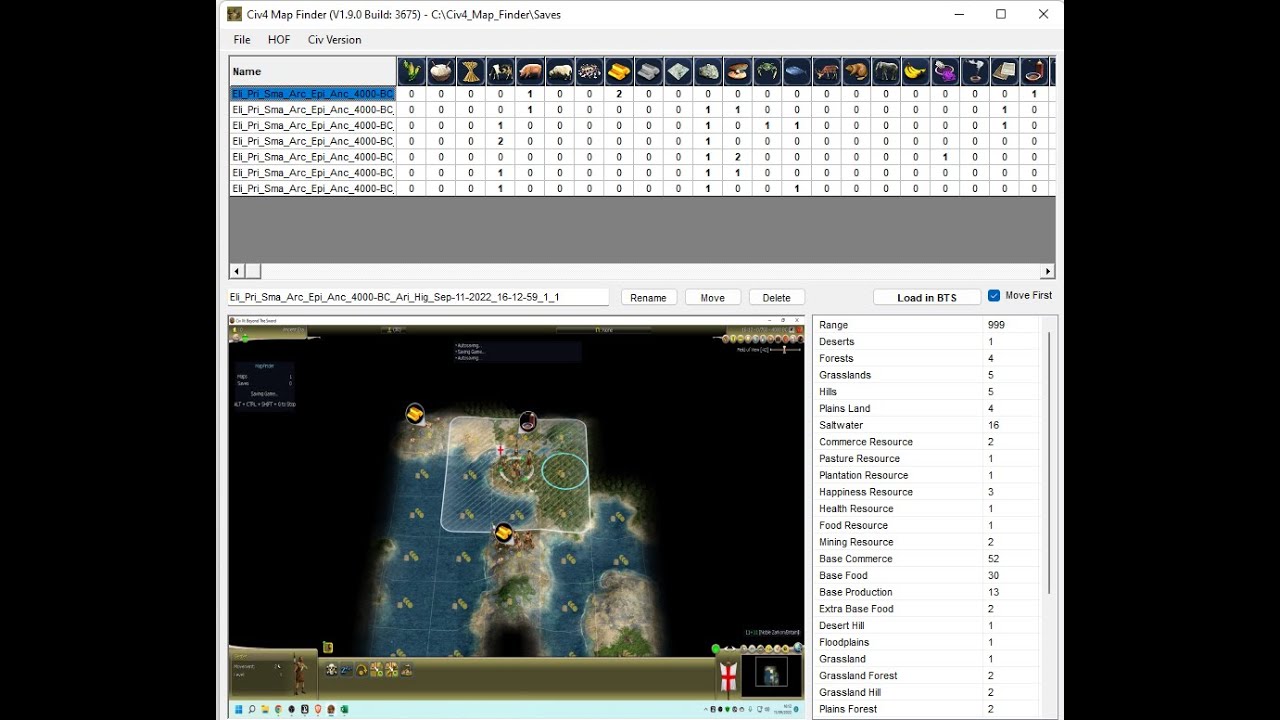This screenshot has width=1280, height=720.
Task: Click the Wheat sheaf resource column icon
Action: point(471,71)
